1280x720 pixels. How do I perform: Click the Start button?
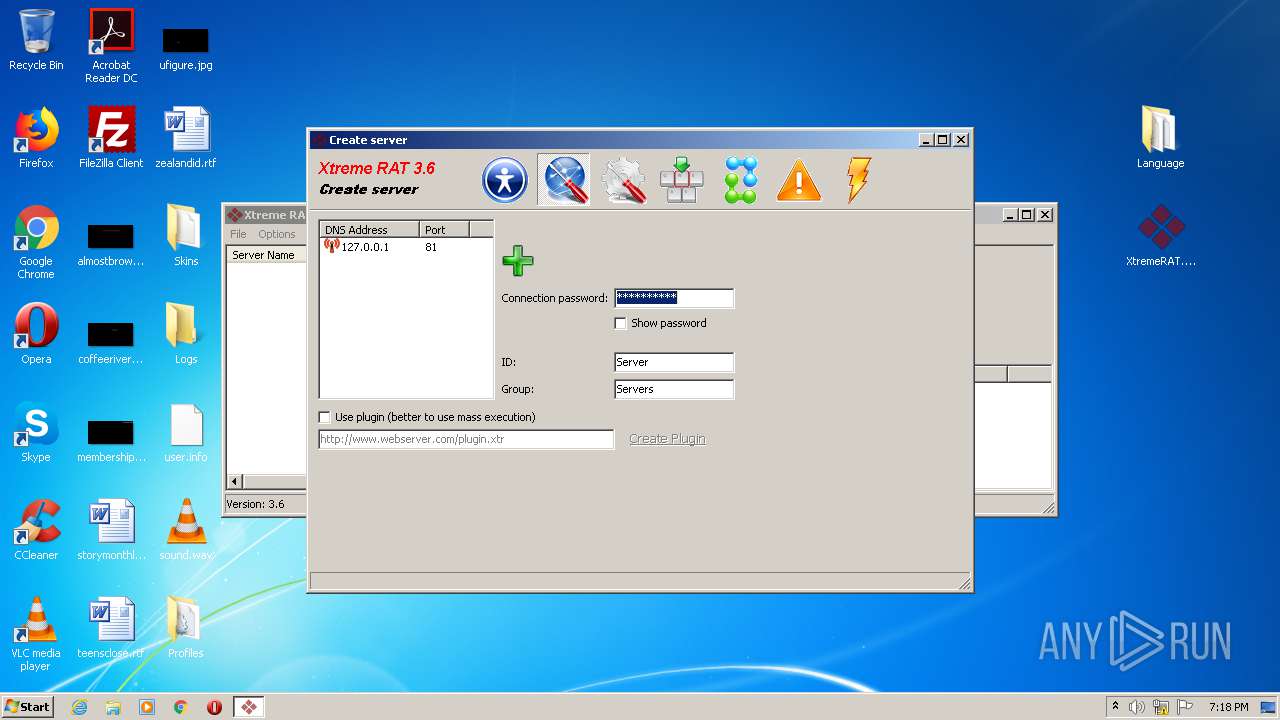(x=27, y=706)
